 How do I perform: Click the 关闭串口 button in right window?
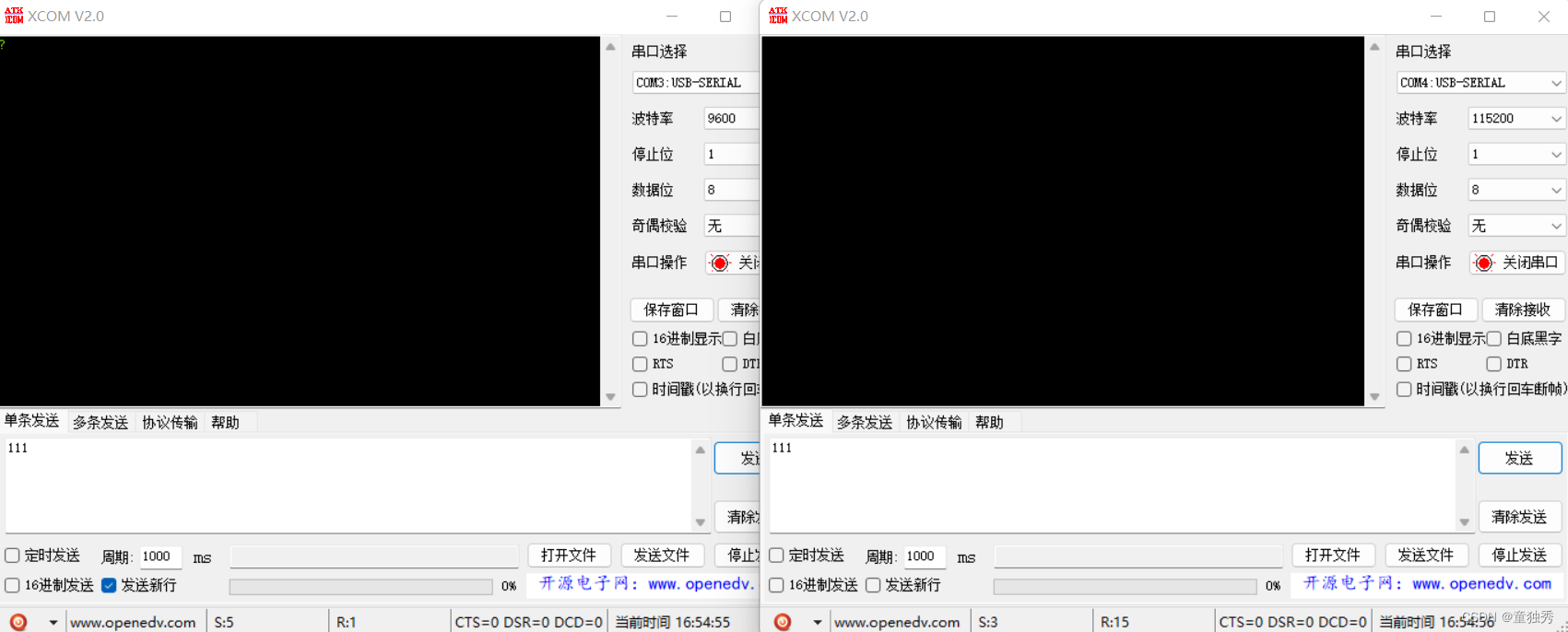click(x=1516, y=263)
